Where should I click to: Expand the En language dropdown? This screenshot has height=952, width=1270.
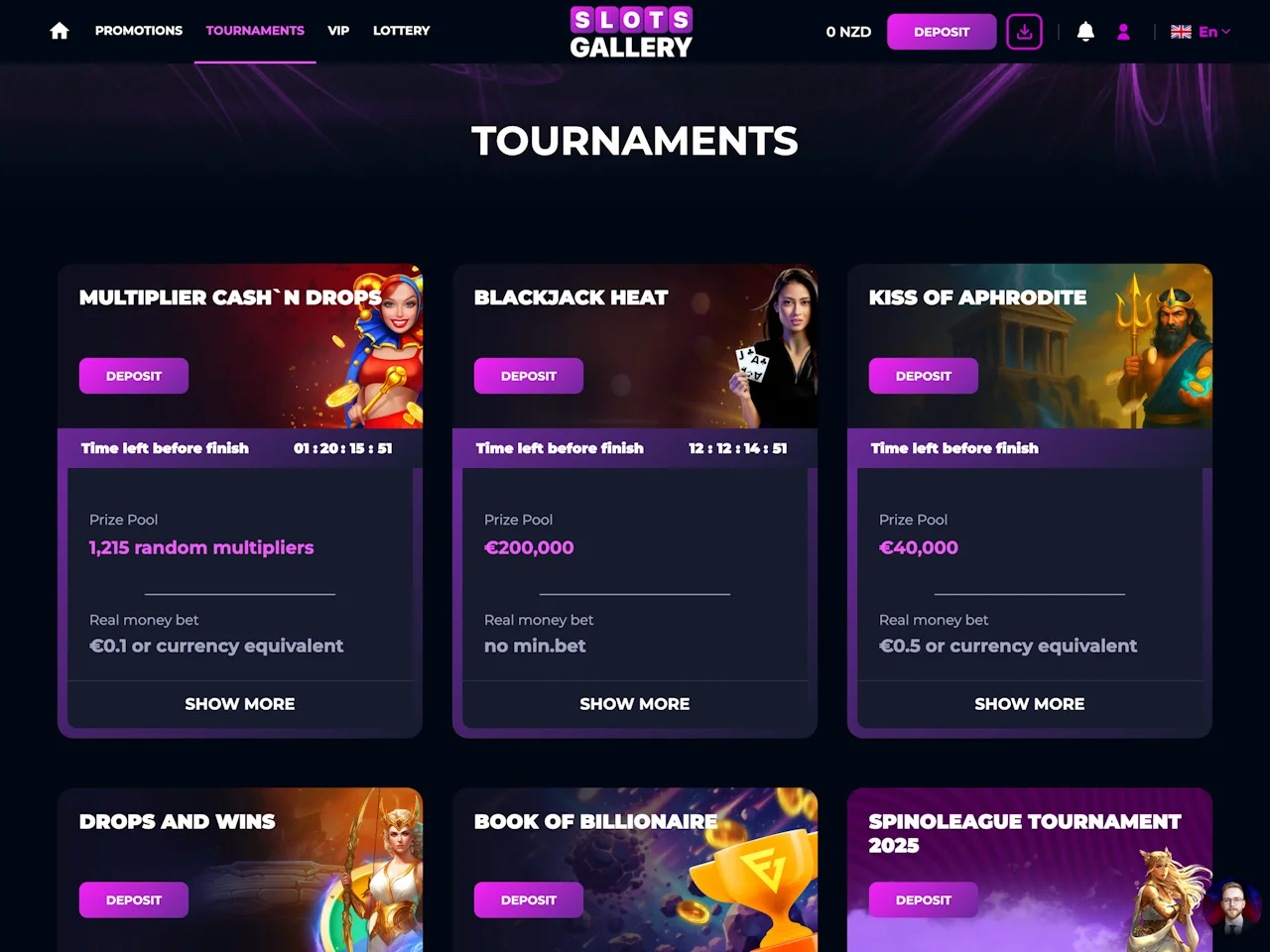1214,32
